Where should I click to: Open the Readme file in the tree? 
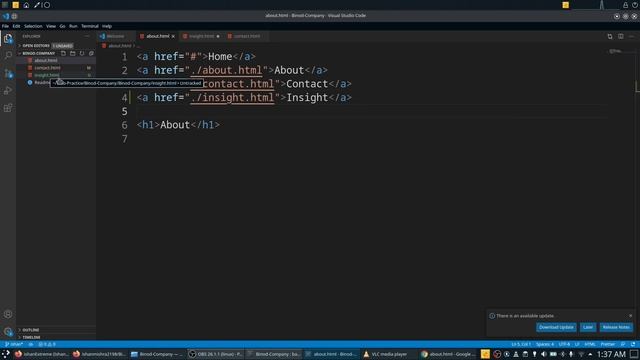tap(41, 82)
